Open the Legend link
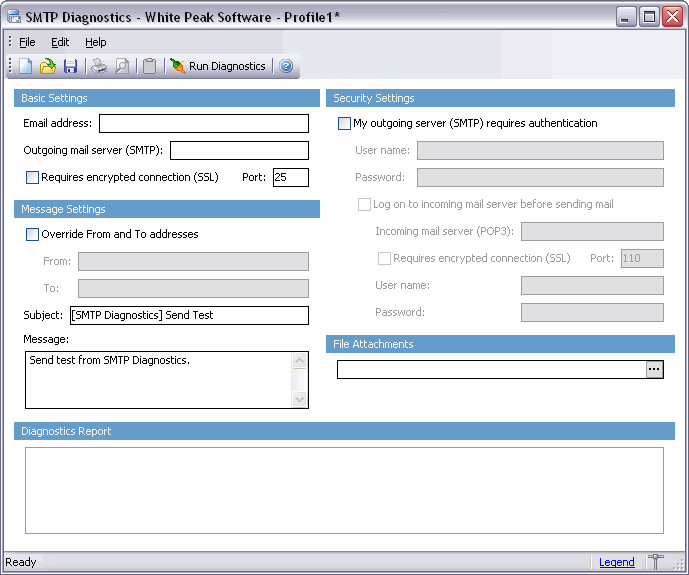Screen dimensions: 689x575 coord(616,562)
